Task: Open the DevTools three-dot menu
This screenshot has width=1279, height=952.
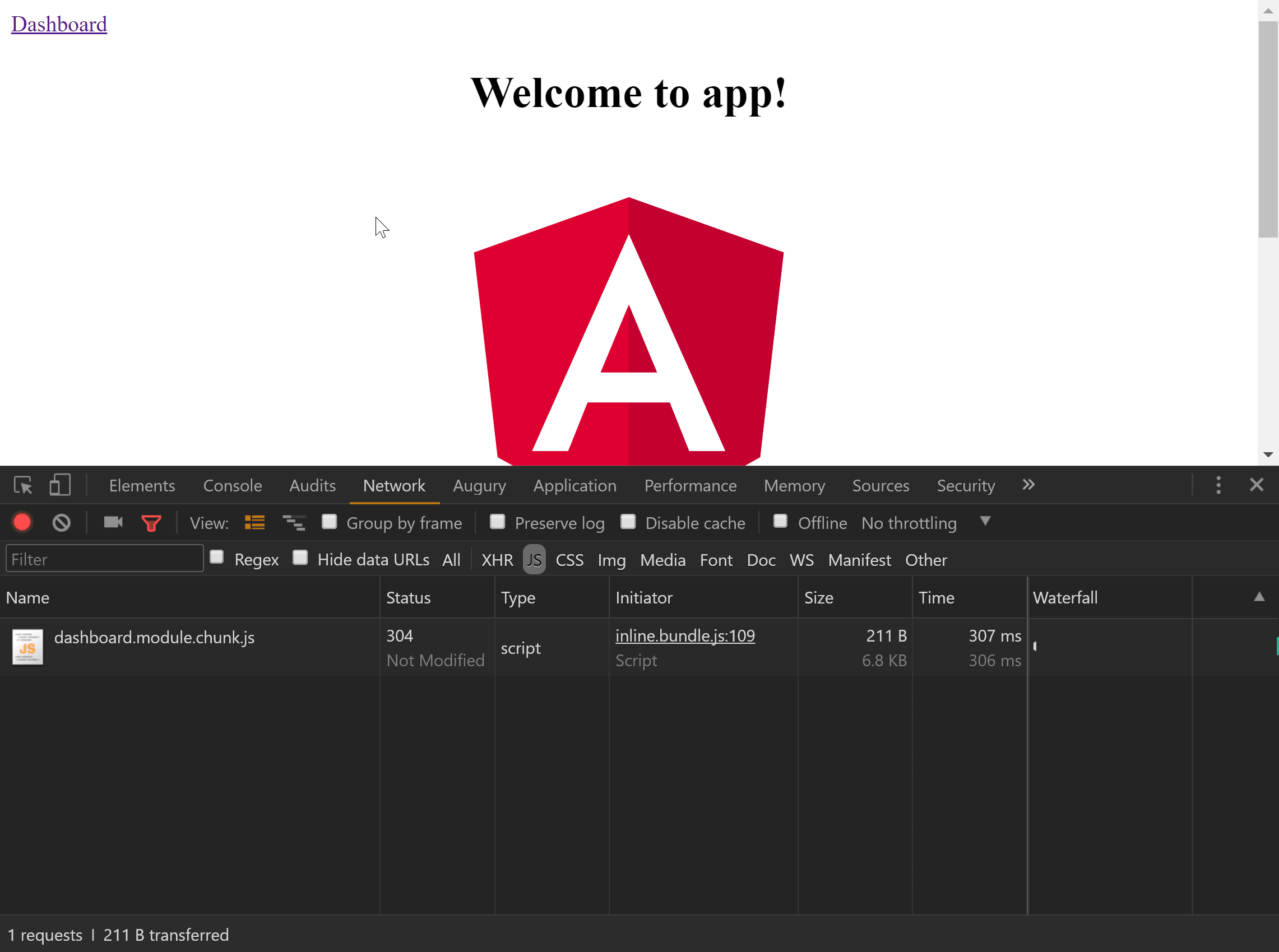Action: coord(1218,485)
